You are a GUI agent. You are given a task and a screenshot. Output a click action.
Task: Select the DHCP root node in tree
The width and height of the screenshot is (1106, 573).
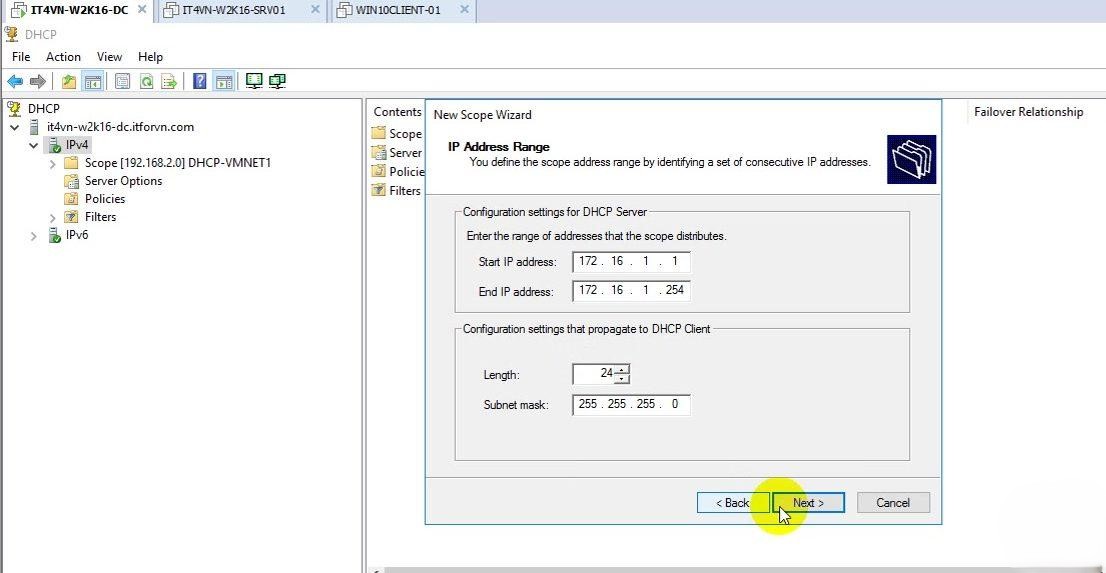pyautogui.click(x=44, y=109)
